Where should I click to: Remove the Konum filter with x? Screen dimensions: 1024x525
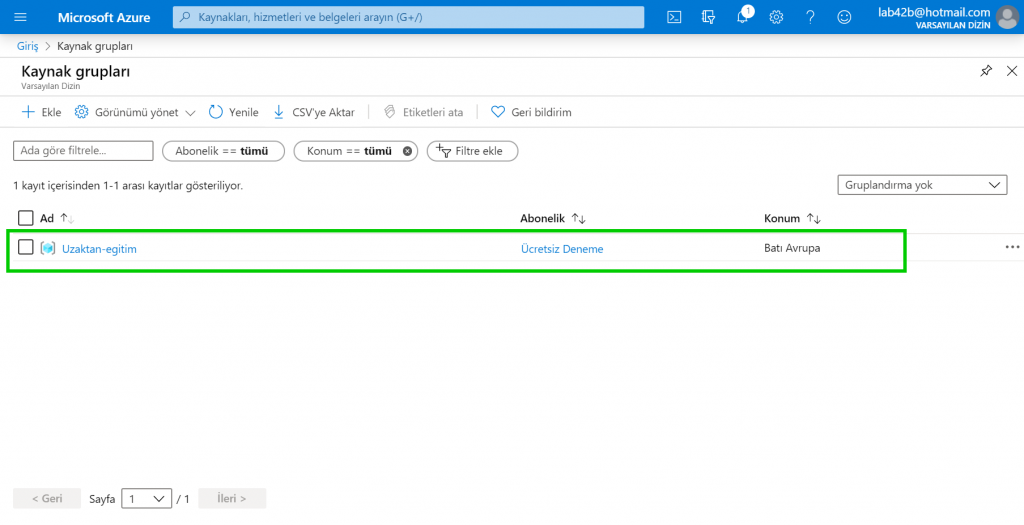point(408,151)
